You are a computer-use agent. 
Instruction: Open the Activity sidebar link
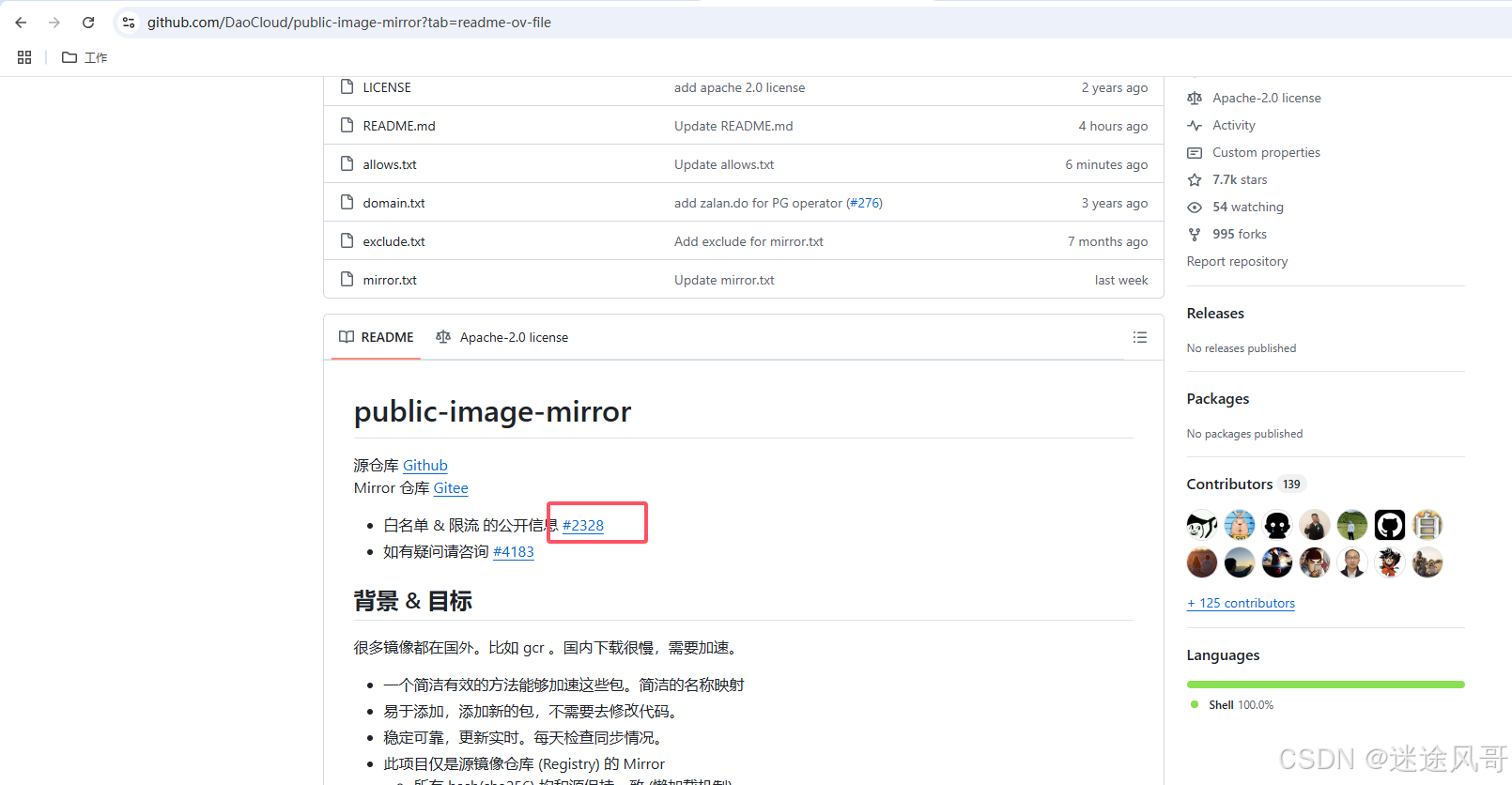[1233, 125]
